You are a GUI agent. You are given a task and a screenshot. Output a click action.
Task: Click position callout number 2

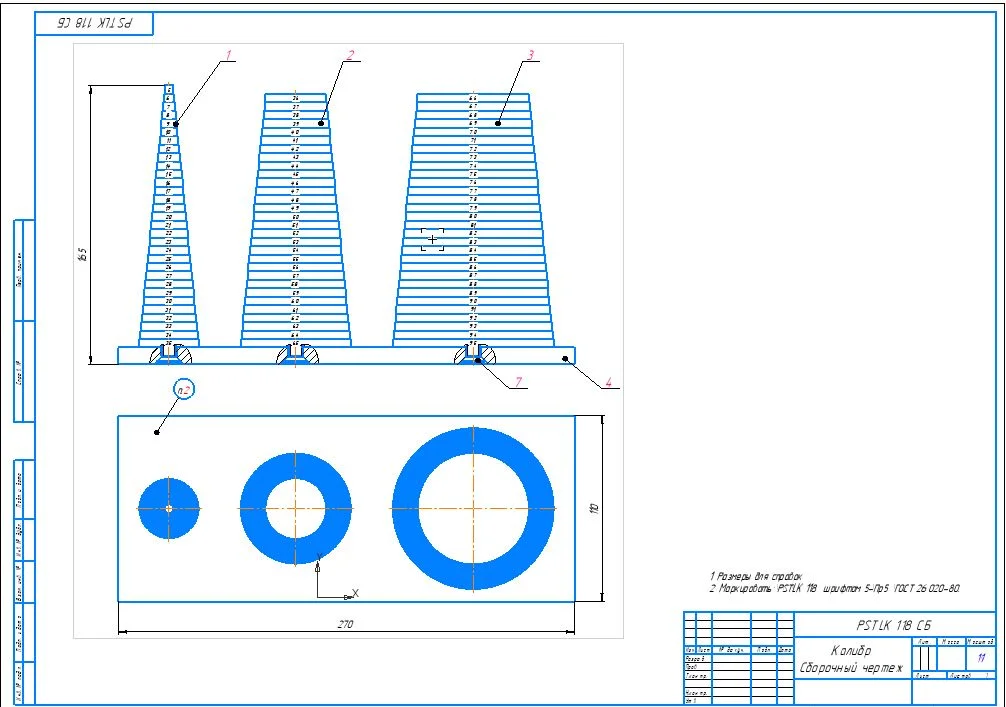[348, 55]
